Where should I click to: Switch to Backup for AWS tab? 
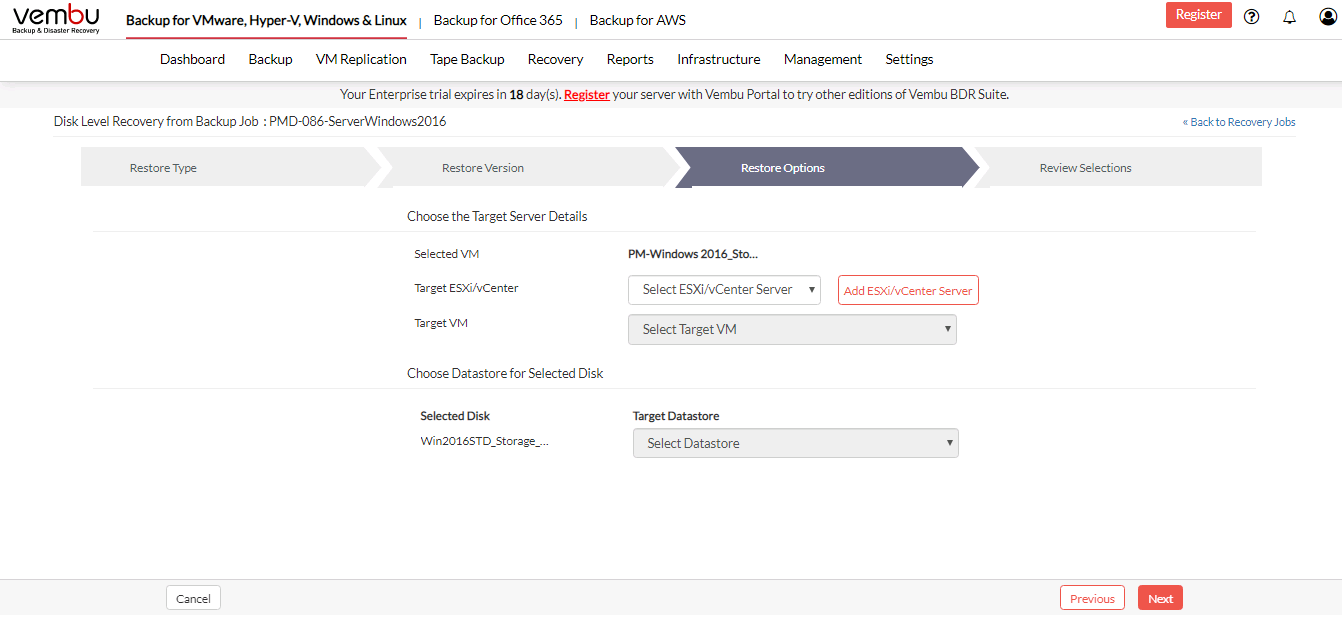(x=638, y=20)
